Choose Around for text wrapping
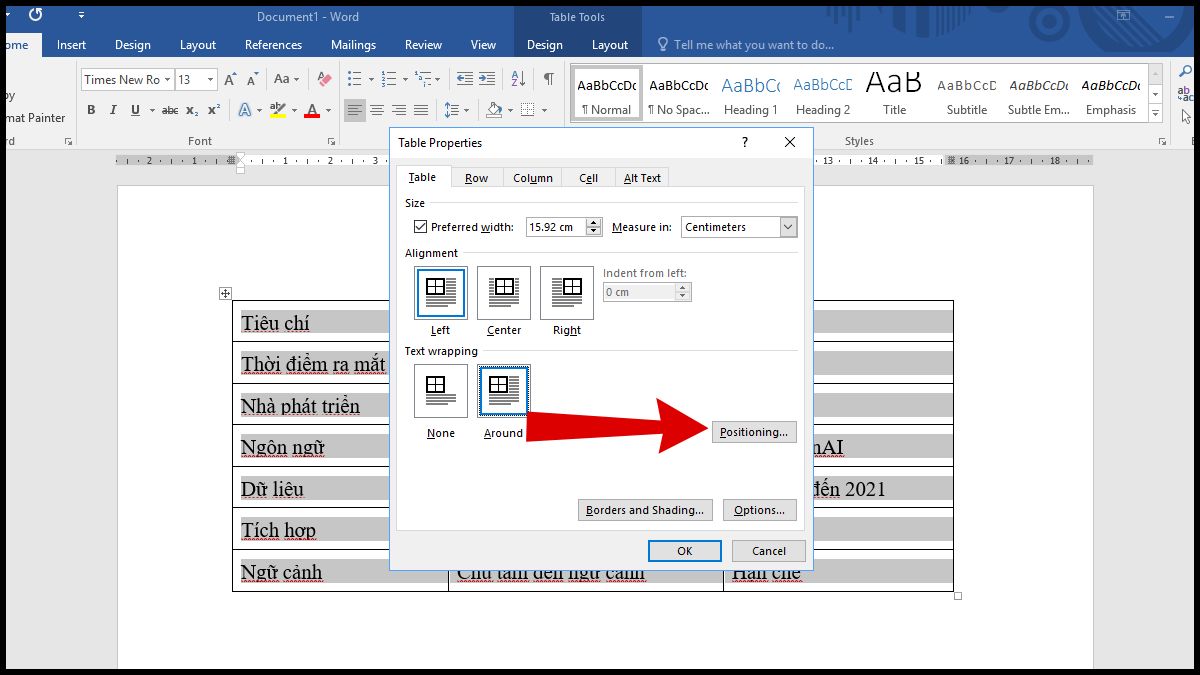 pos(504,390)
